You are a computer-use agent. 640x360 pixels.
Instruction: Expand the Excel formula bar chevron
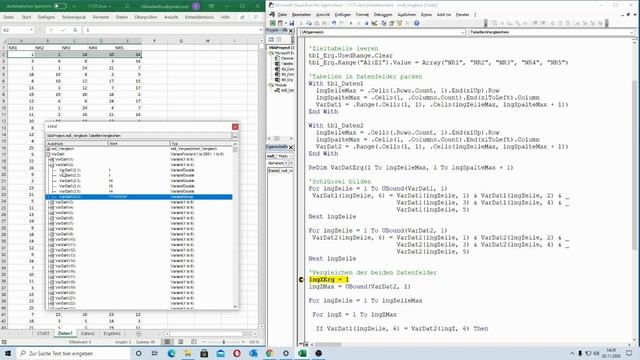[261, 30]
